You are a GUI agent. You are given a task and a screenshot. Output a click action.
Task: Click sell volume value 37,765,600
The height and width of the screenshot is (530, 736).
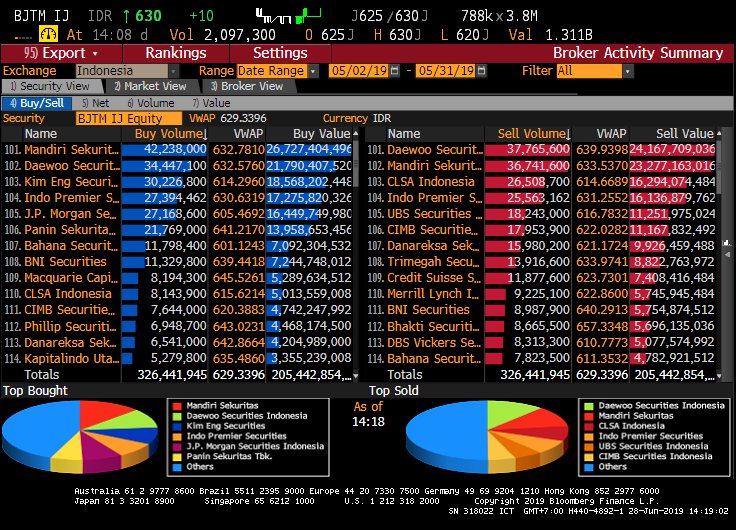(538, 149)
